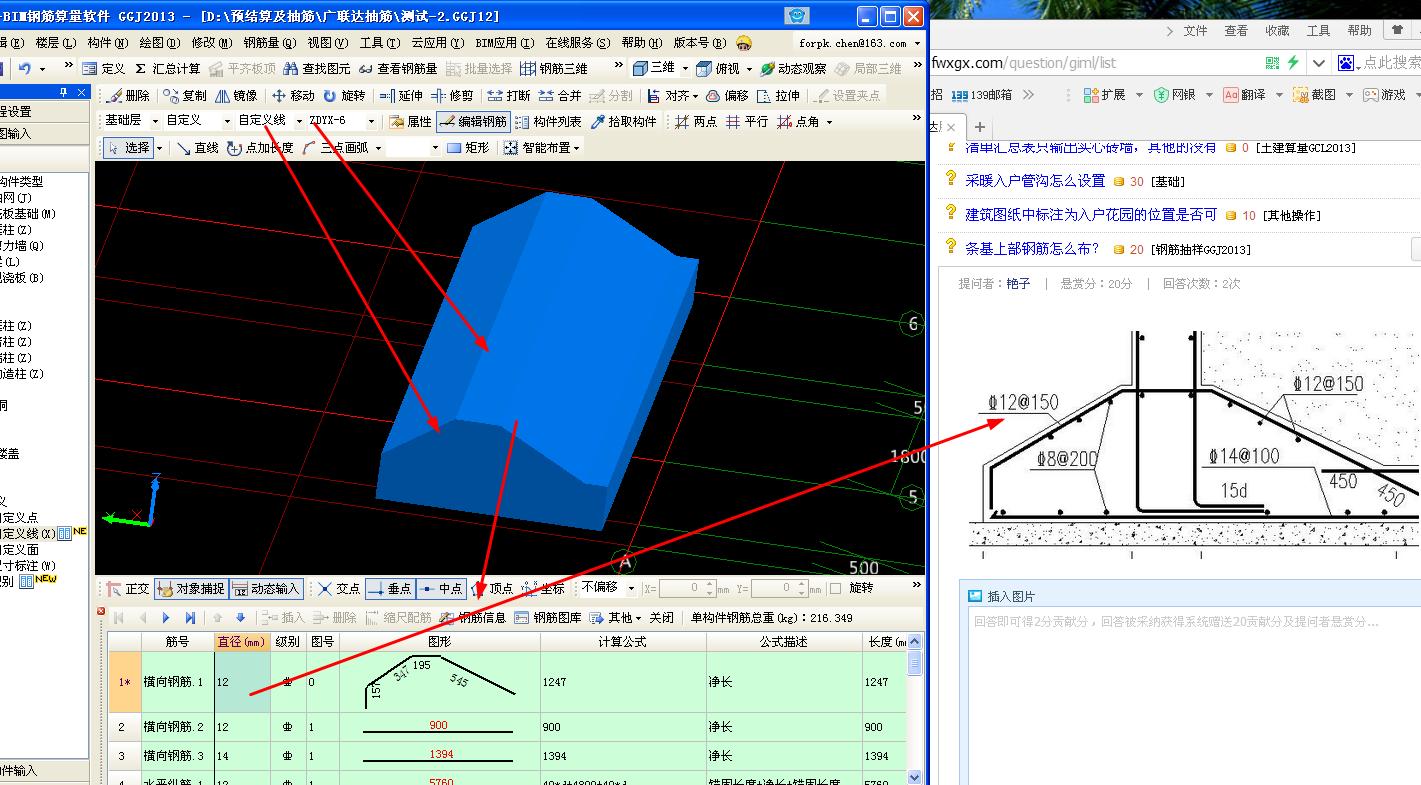Toggle 对象捕捉 (Object Snap)

point(190,589)
